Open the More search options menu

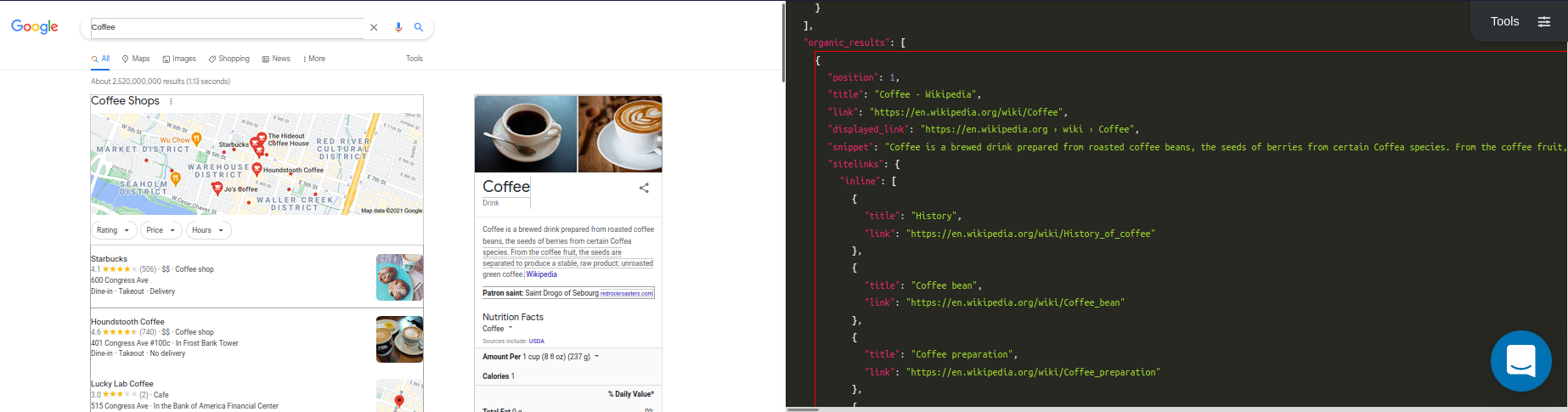314,59
